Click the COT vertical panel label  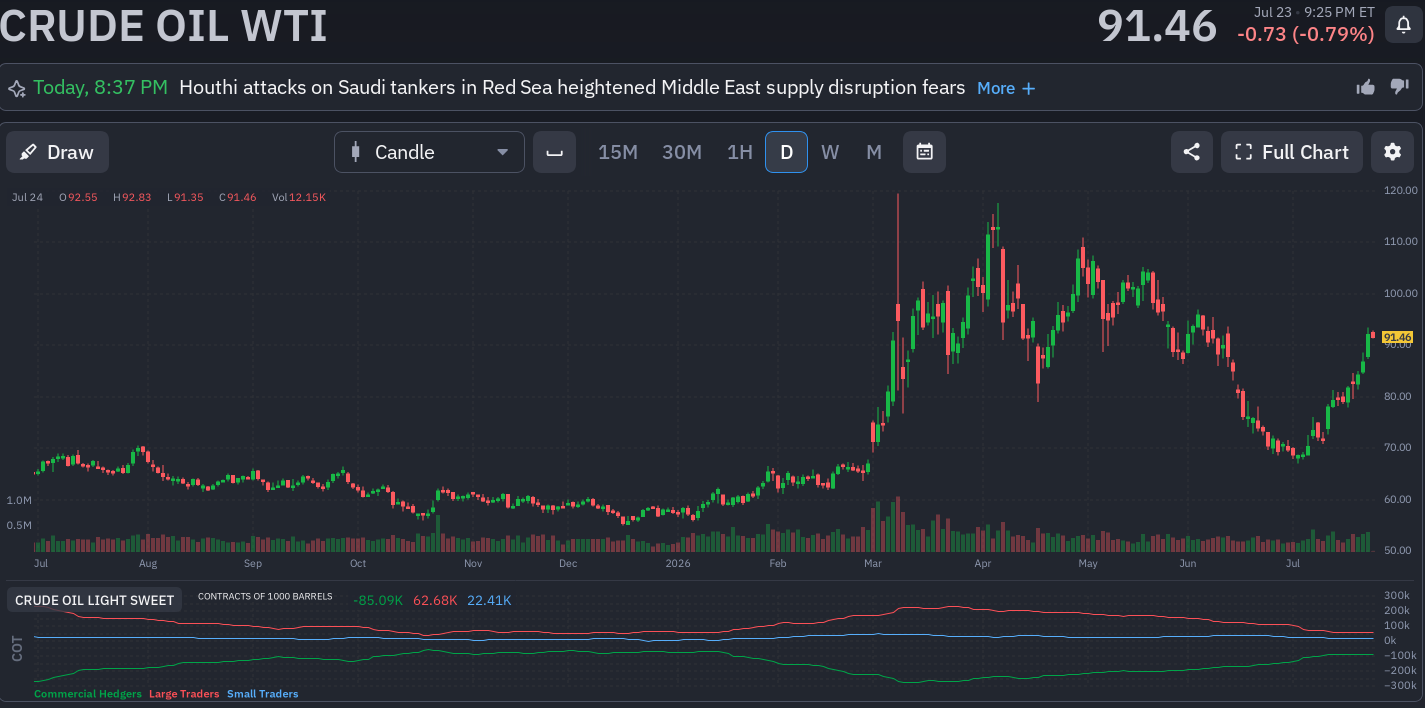click(17, 649)
